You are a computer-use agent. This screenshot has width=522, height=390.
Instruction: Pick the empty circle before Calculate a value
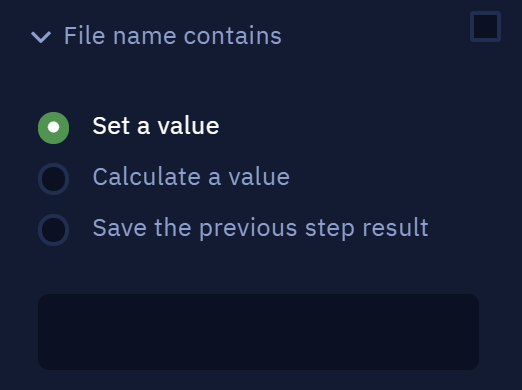click(53, 179)
